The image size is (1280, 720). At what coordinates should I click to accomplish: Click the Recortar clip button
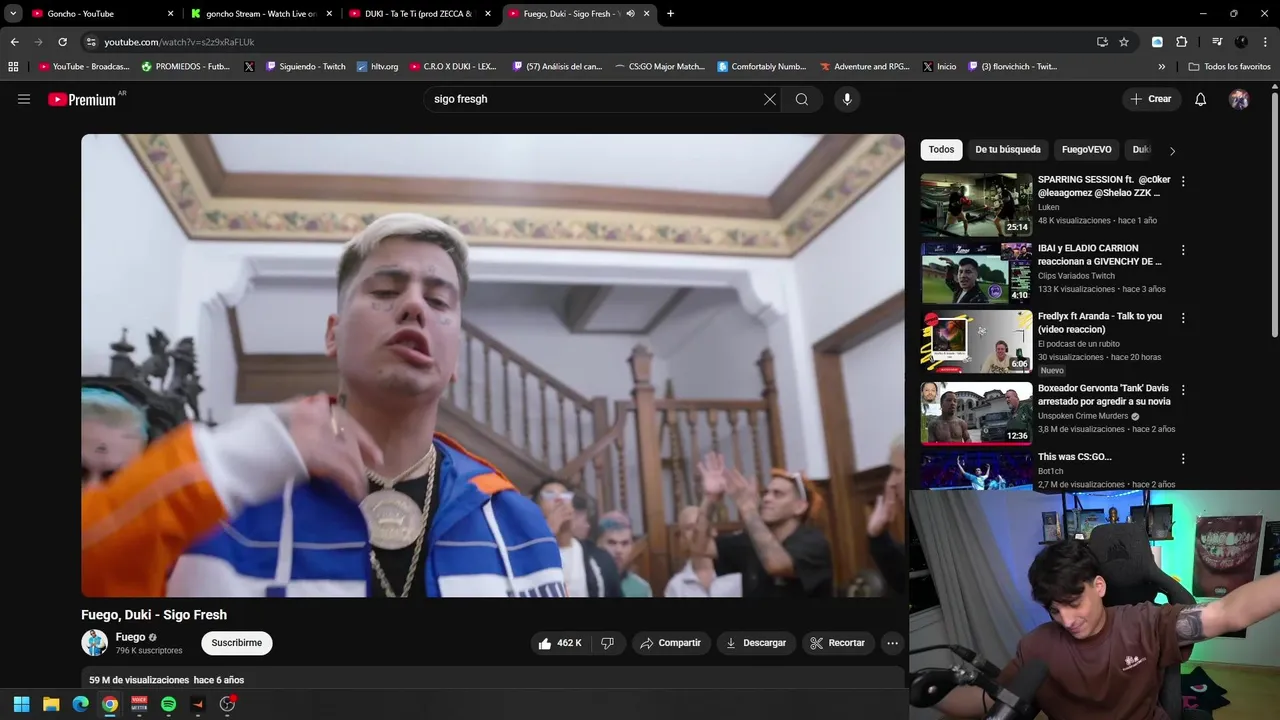point(838,643)
